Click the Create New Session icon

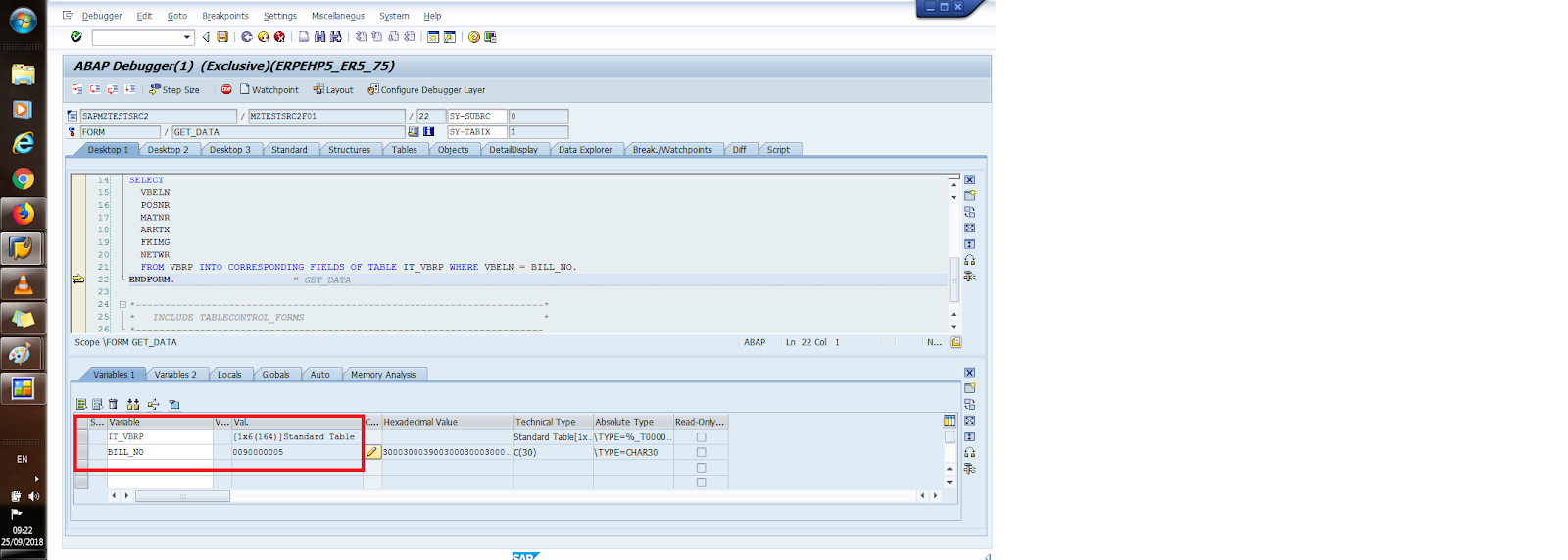point(433,37)
